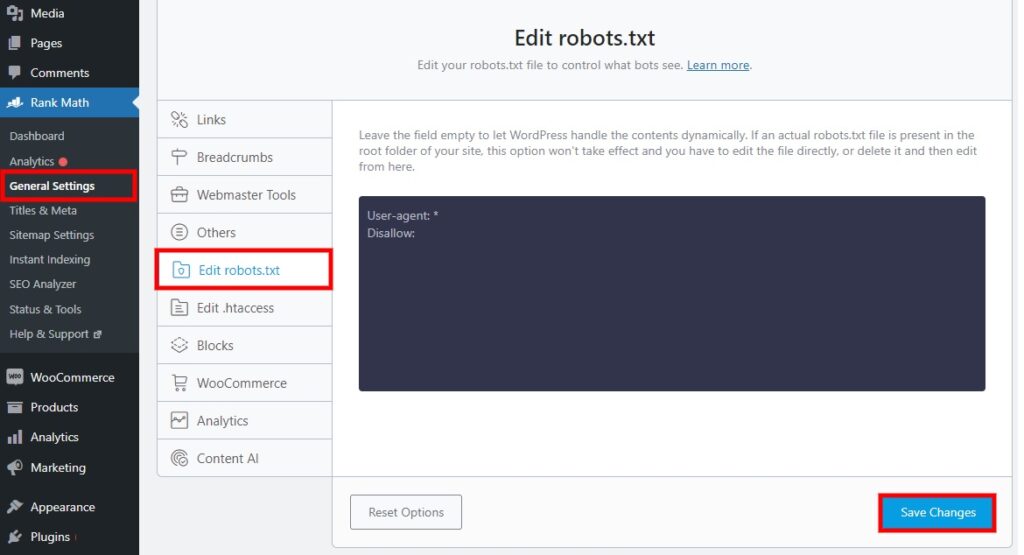Click the red notification dot next to Analytics
1024x555 pixels.
(x=63, y=161)
